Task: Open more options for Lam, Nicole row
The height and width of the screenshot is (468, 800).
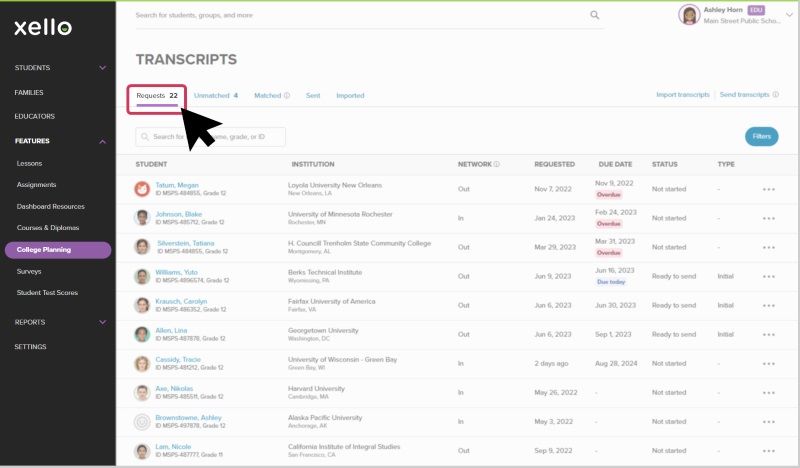Action: (768, 451)
